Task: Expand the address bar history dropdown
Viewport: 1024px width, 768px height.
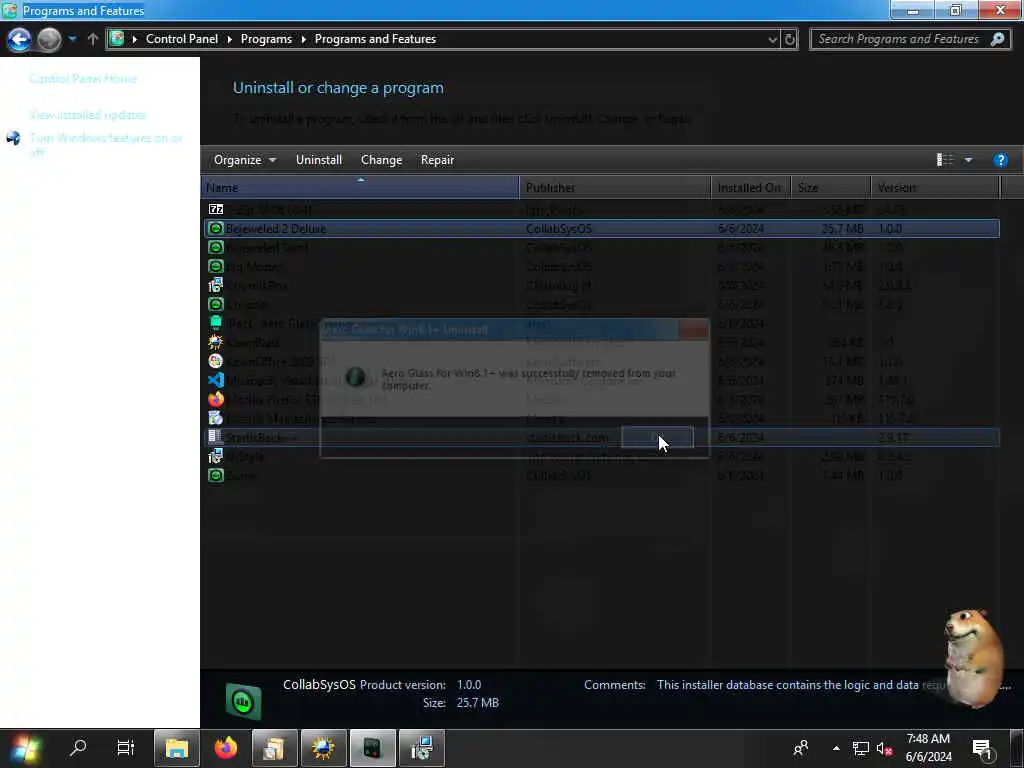Action: click(x=773, y=39)
